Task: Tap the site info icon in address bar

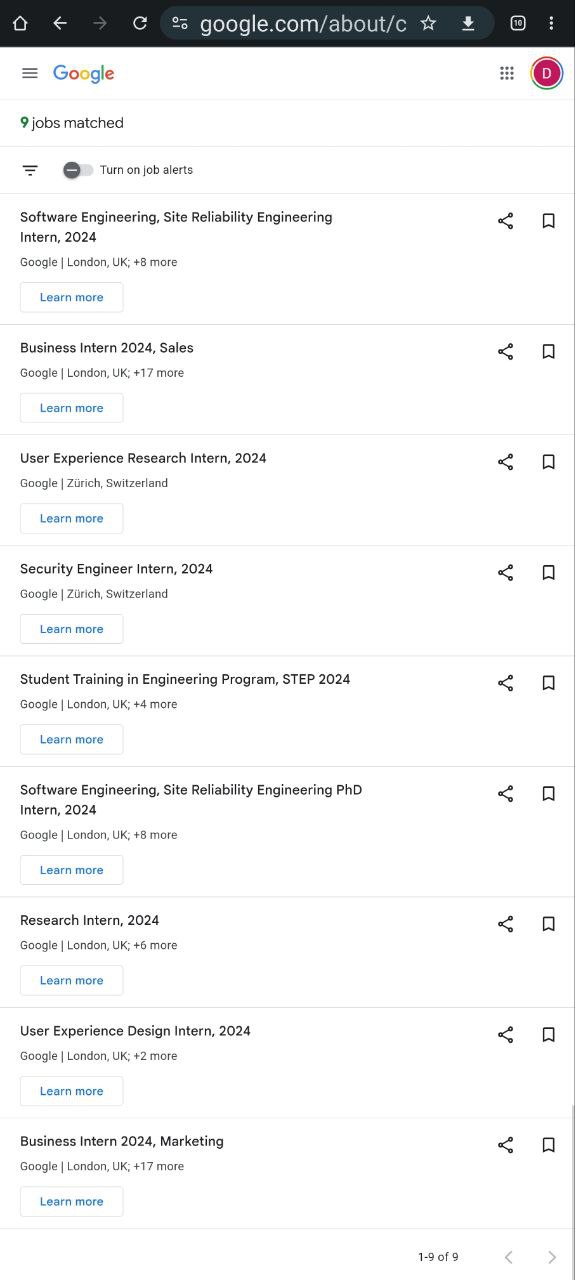Action: tap(180, 23)
